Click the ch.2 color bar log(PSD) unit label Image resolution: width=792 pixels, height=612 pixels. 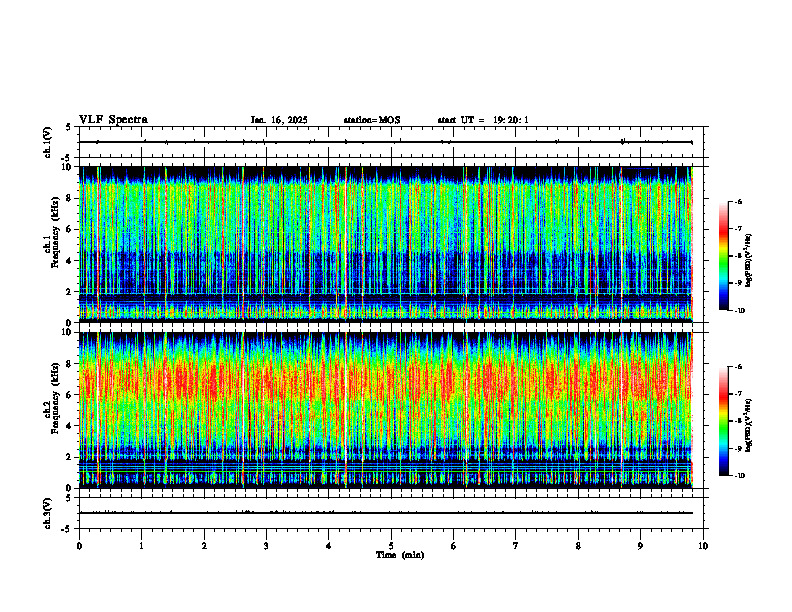749,425
